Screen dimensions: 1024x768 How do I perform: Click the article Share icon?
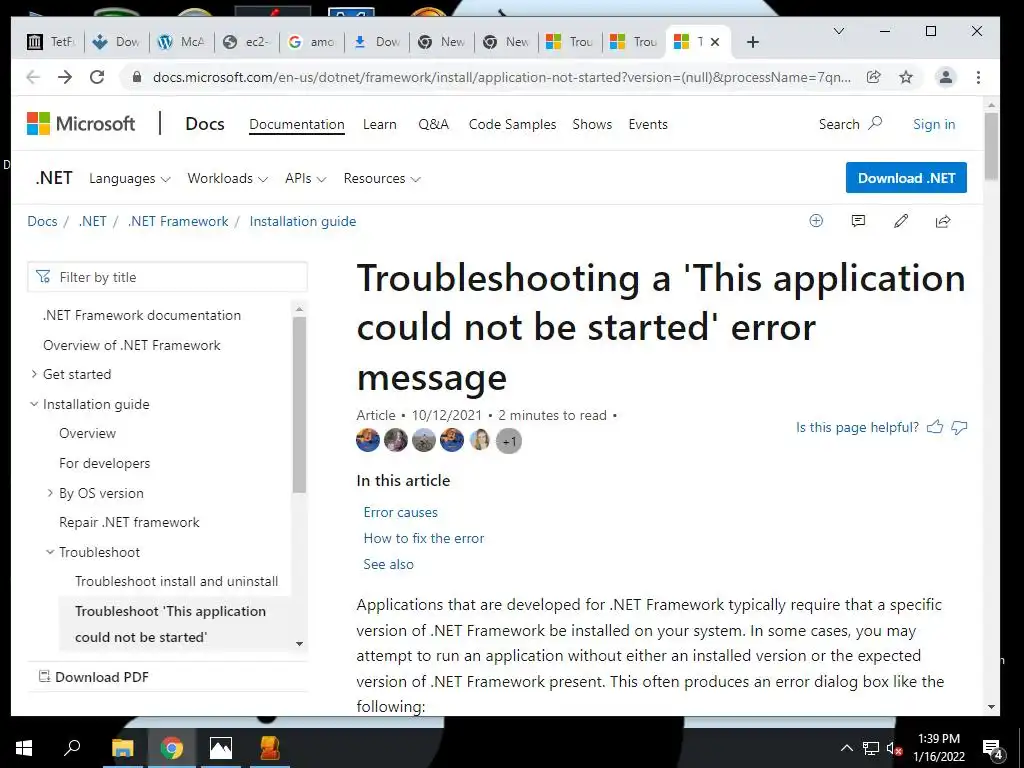point(943,221)
